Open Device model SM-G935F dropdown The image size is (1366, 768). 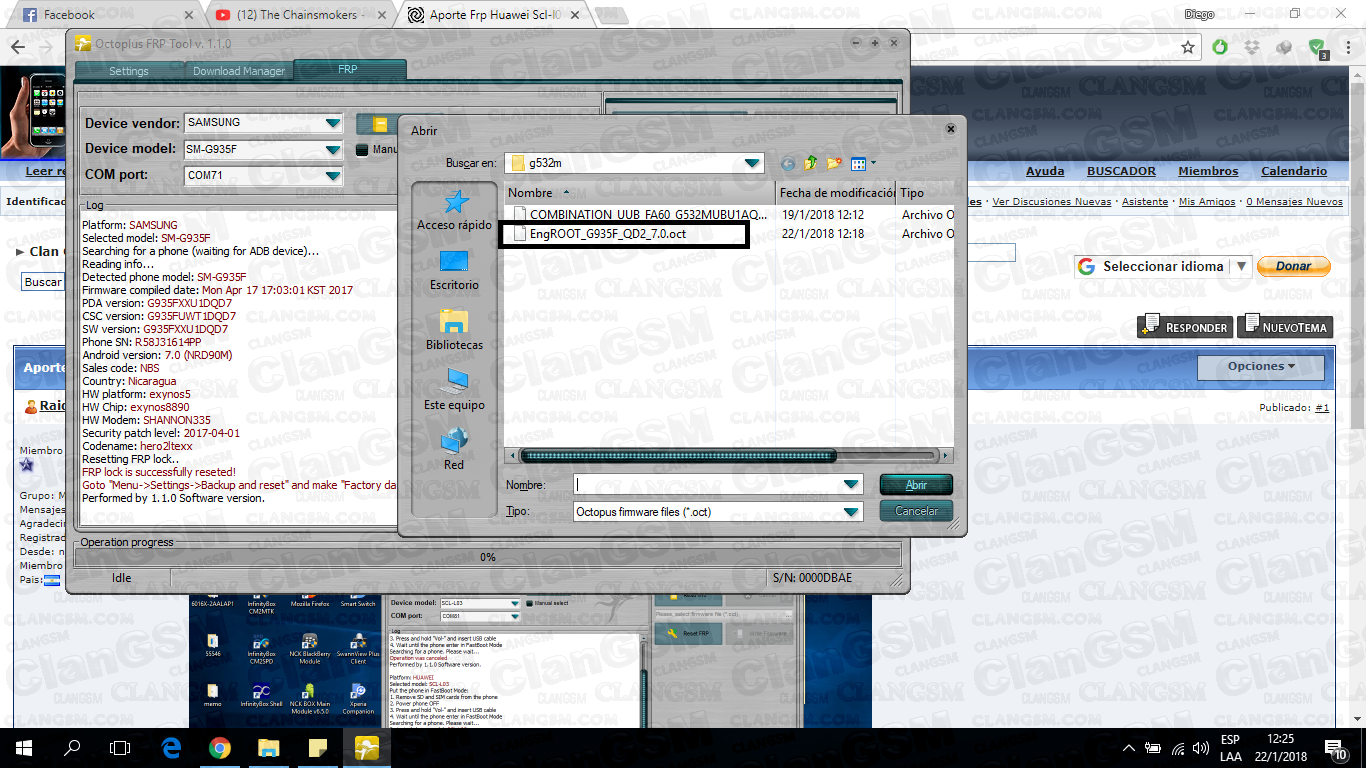(x=333, y=150)
